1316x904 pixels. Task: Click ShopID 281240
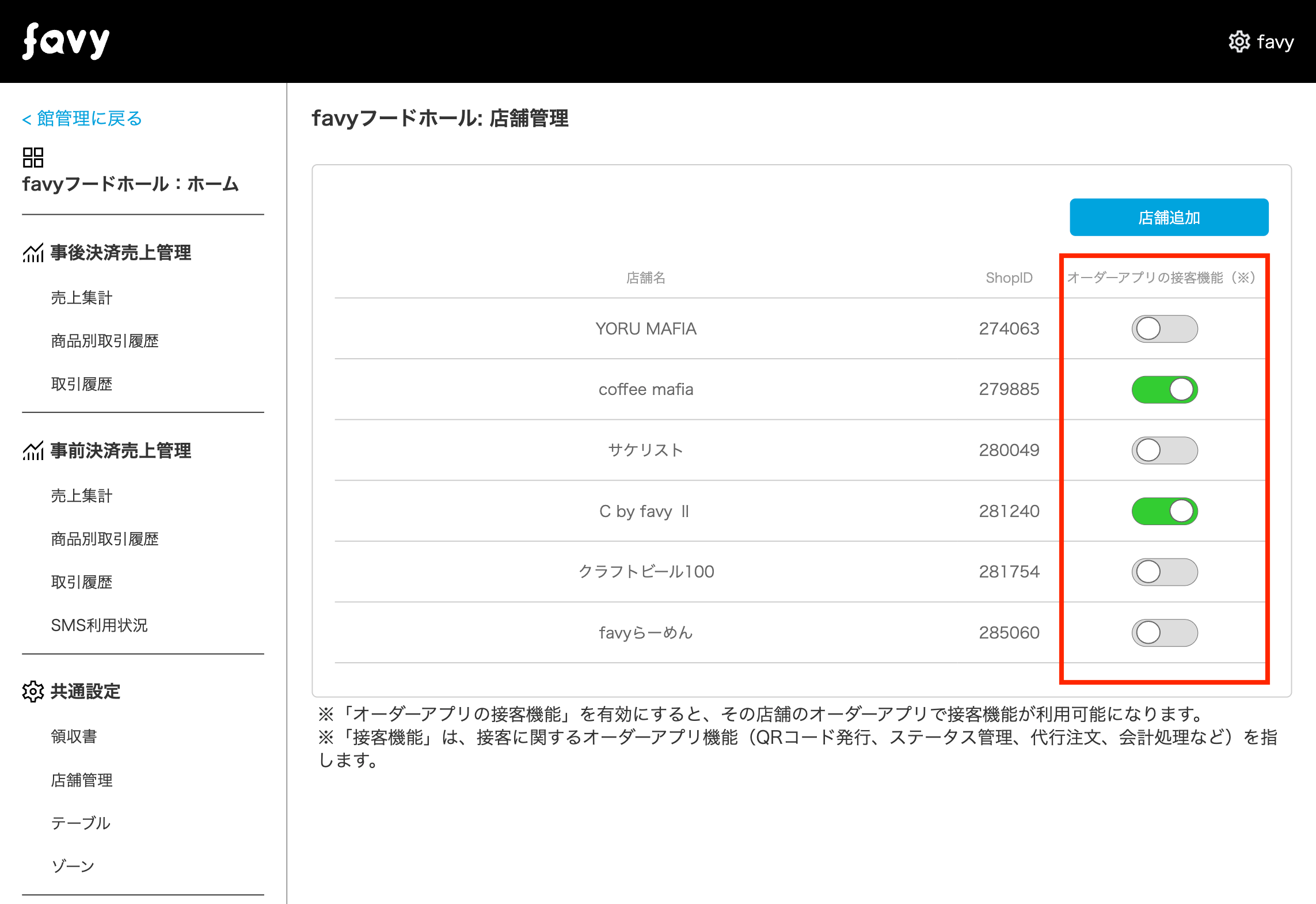point(1009,511)
